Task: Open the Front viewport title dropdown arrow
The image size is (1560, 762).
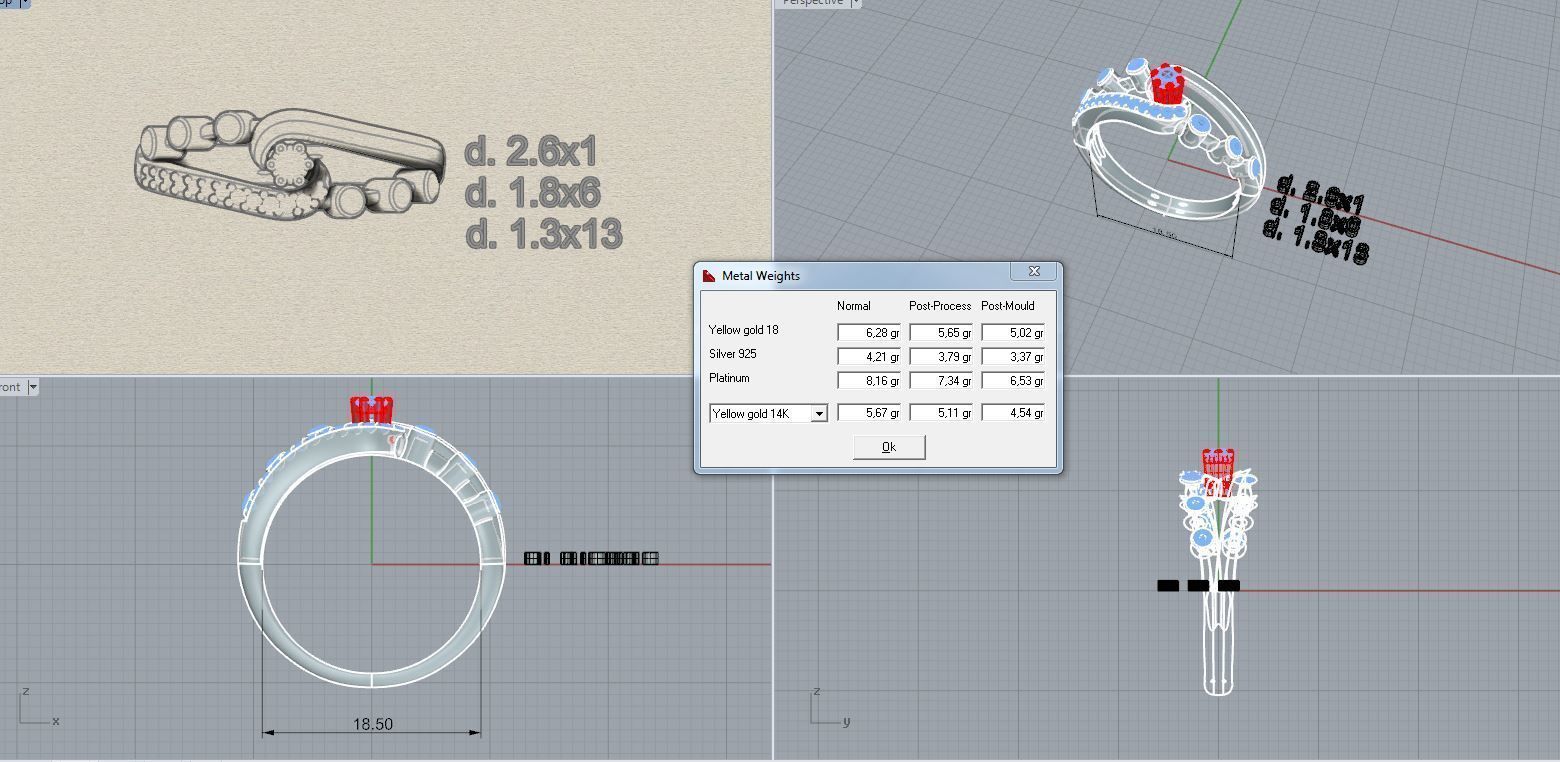Action: pyautogui.click(x=33, y=387)
